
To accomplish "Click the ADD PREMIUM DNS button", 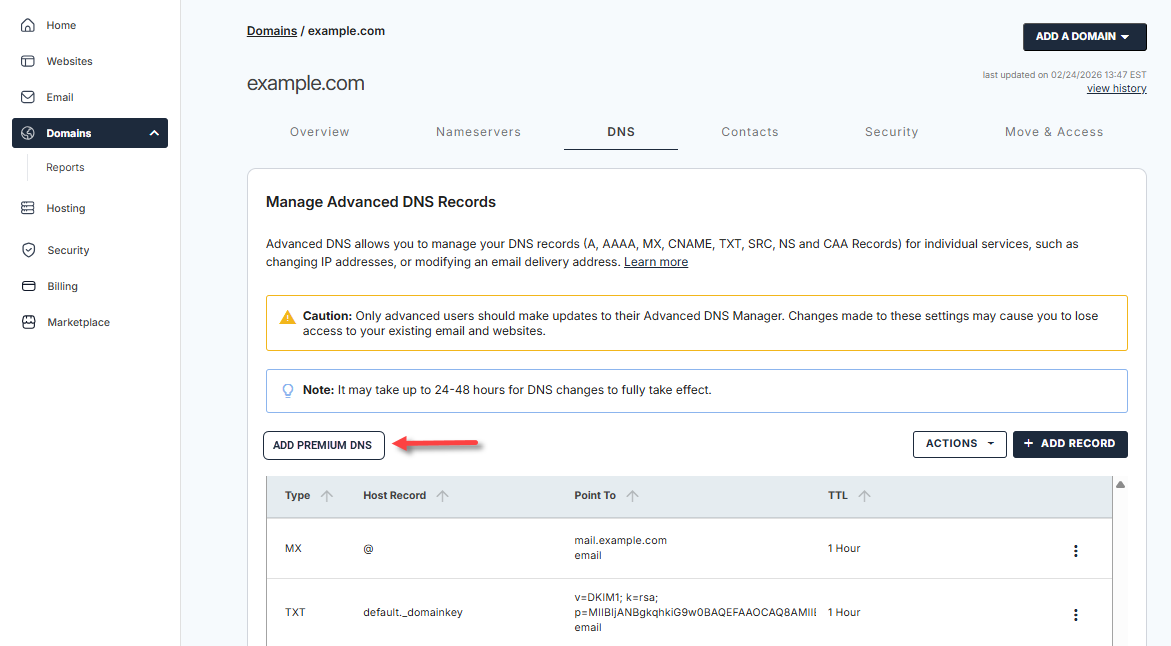I will tap(323, 445).
